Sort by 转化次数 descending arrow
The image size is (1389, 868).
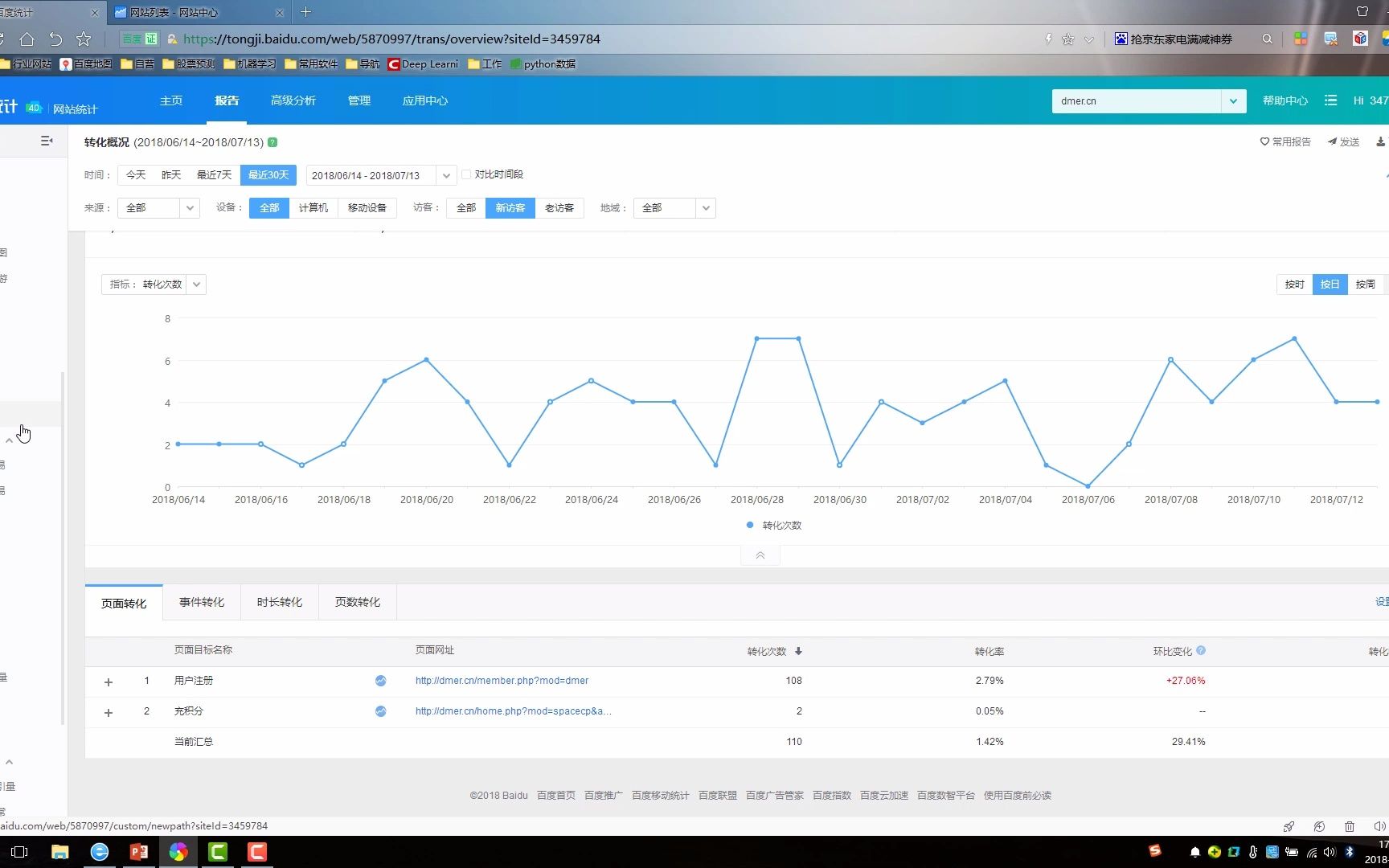pos(798,651)
